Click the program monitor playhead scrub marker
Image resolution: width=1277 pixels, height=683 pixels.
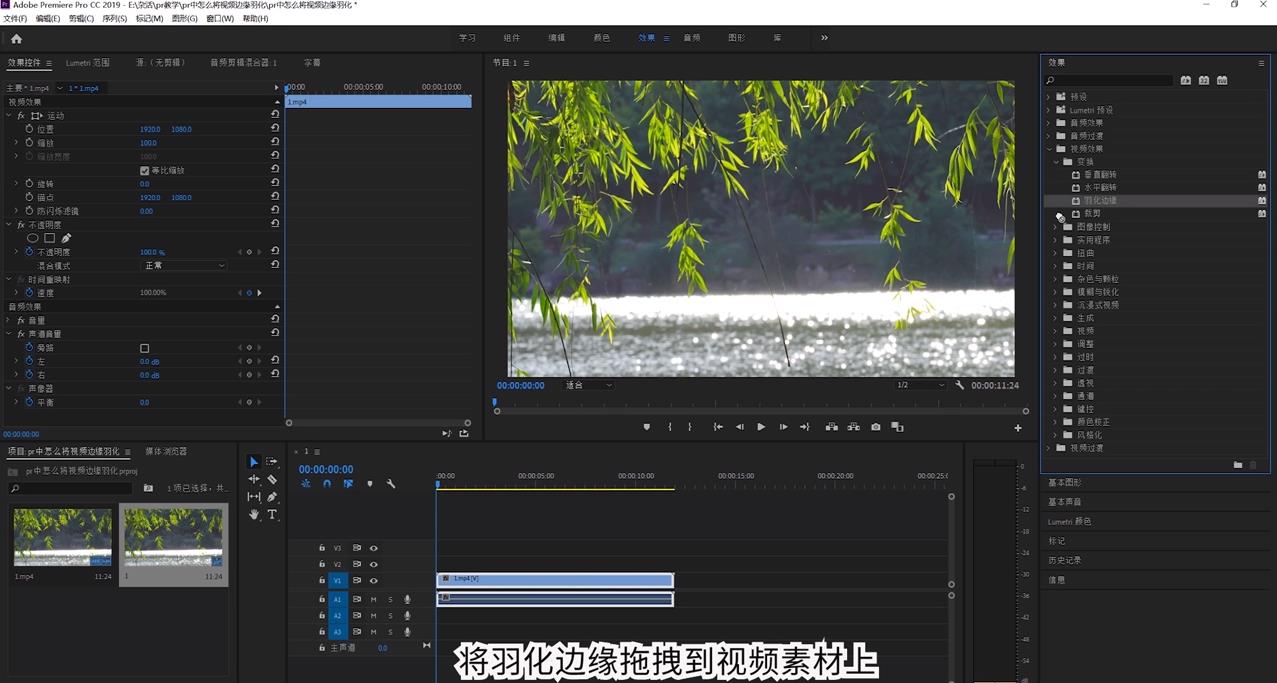[x=494, y=402]
